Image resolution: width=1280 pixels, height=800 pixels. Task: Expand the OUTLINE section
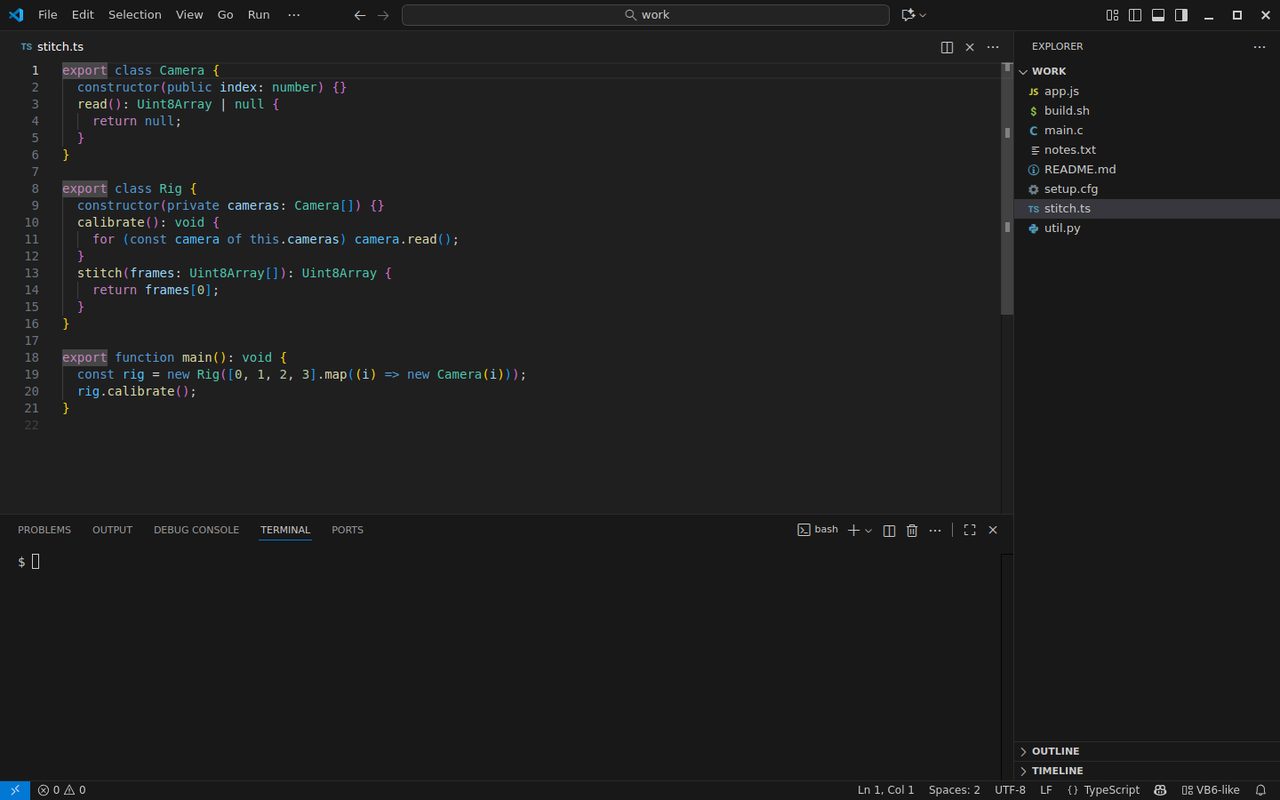coord(1147,751)
